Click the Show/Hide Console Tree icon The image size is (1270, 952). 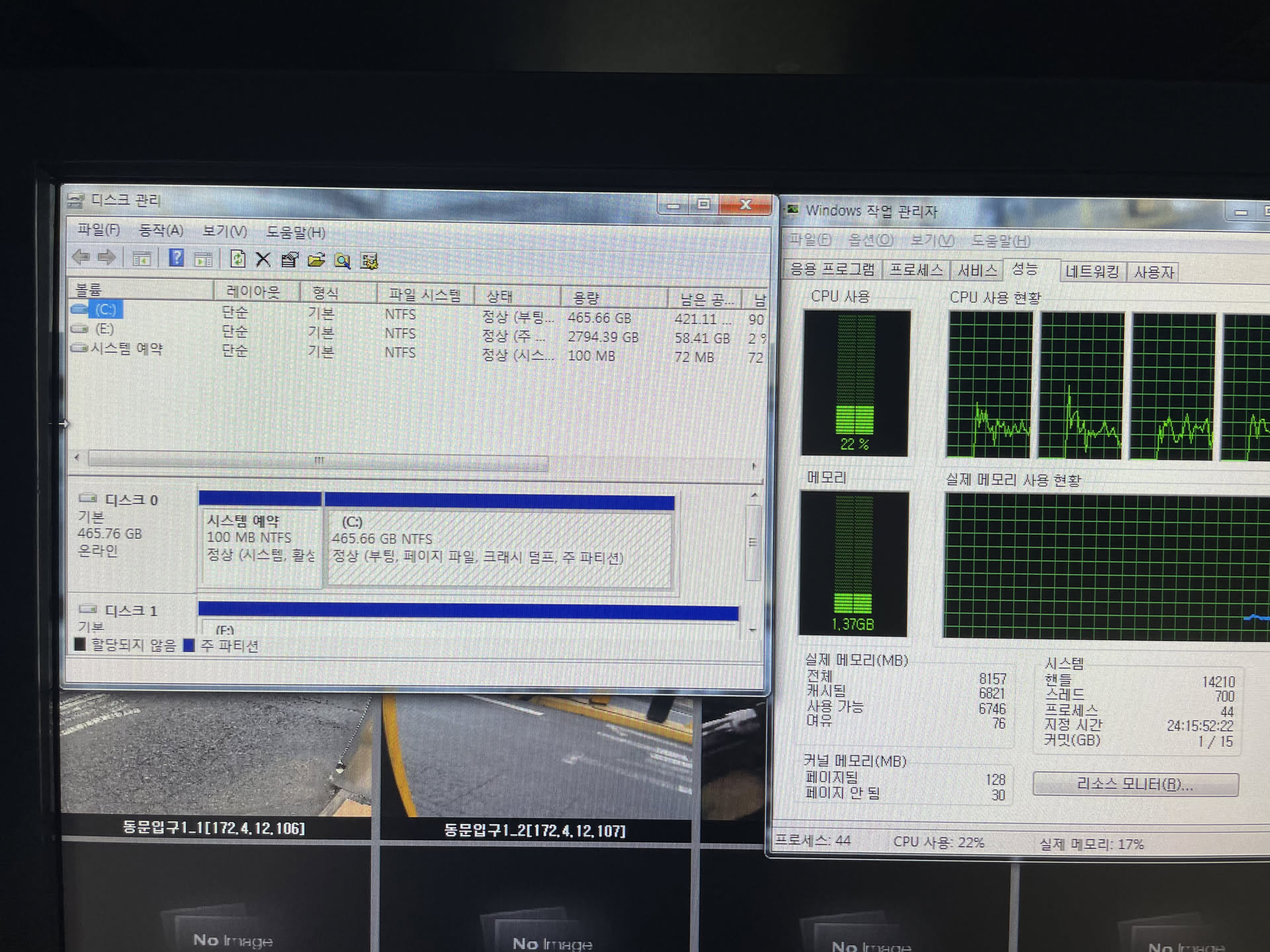pos(142,258)
